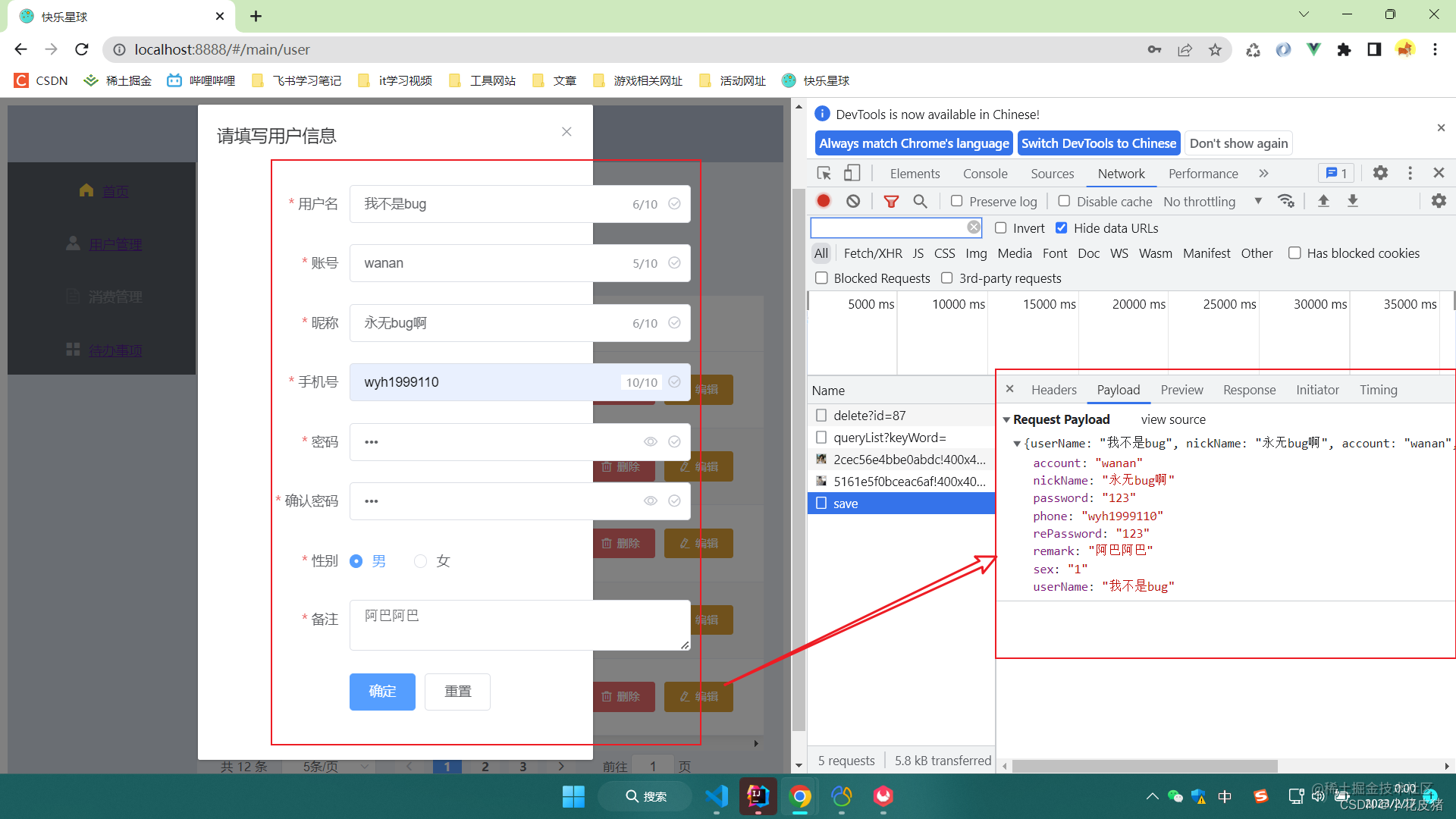Image resolution: width=1456 pixels, height=819 pixels.
Task: Search network requests with the magnifier icon
Action: point(920,201)
